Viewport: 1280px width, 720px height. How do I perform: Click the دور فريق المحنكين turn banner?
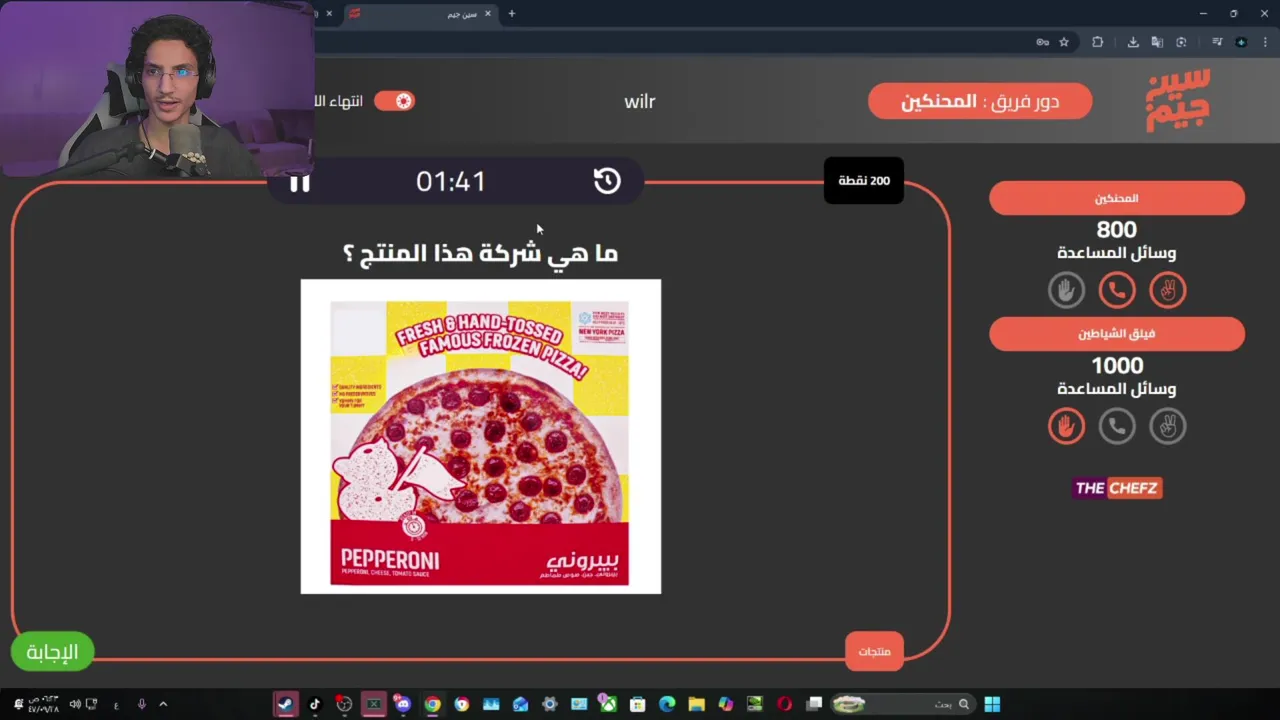tap(980, 101)
